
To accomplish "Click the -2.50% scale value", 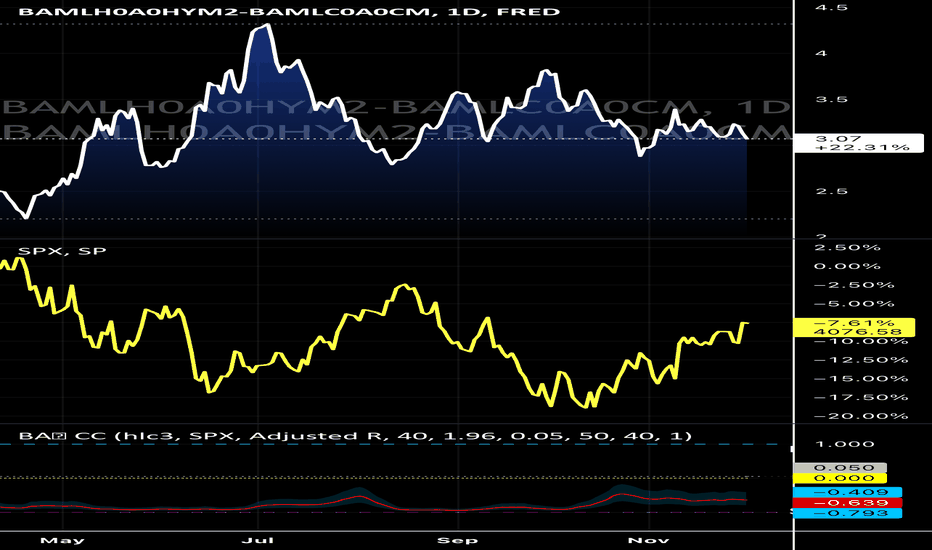I will 854,285.
